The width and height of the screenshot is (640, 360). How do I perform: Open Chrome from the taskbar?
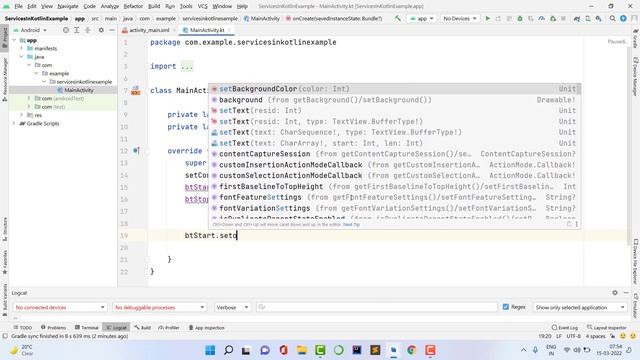coord(411,350)
